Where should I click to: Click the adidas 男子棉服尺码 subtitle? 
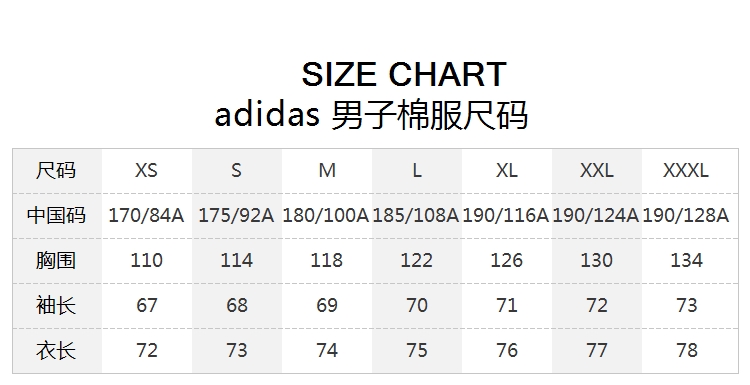(371, 115)
